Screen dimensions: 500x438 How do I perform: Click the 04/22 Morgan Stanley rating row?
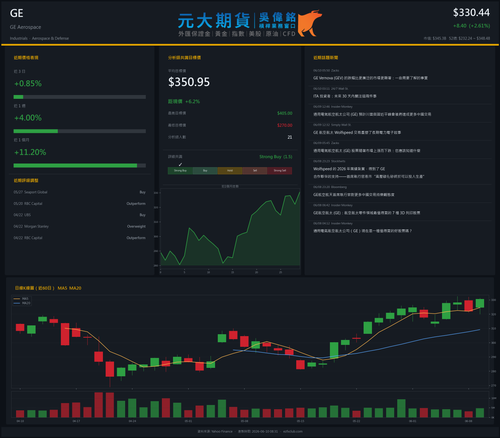80,226
